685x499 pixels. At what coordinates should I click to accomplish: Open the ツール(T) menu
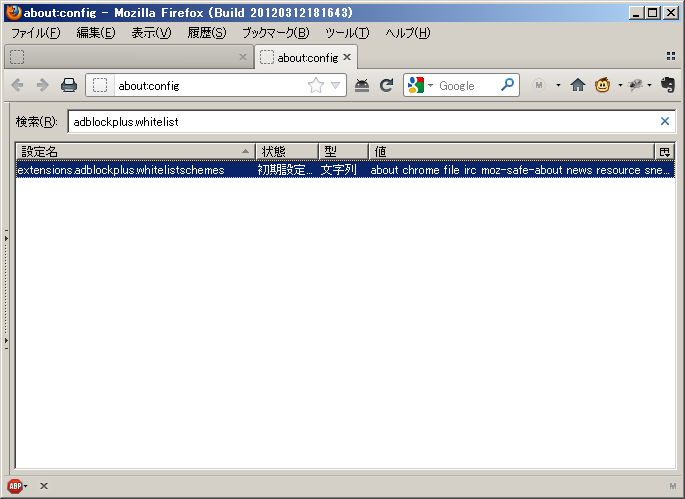pos(347,33)
